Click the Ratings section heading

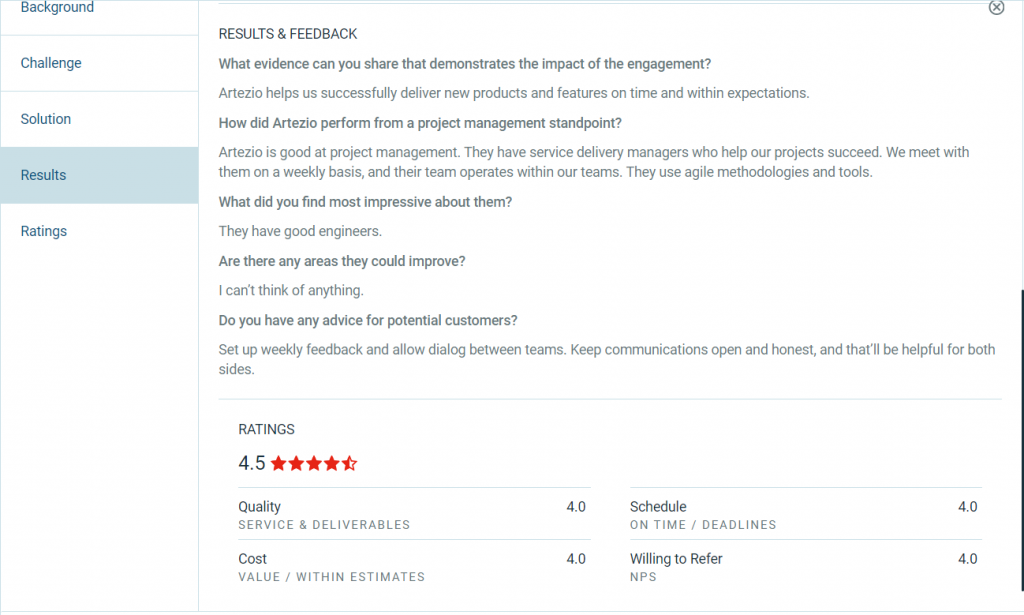267,429
